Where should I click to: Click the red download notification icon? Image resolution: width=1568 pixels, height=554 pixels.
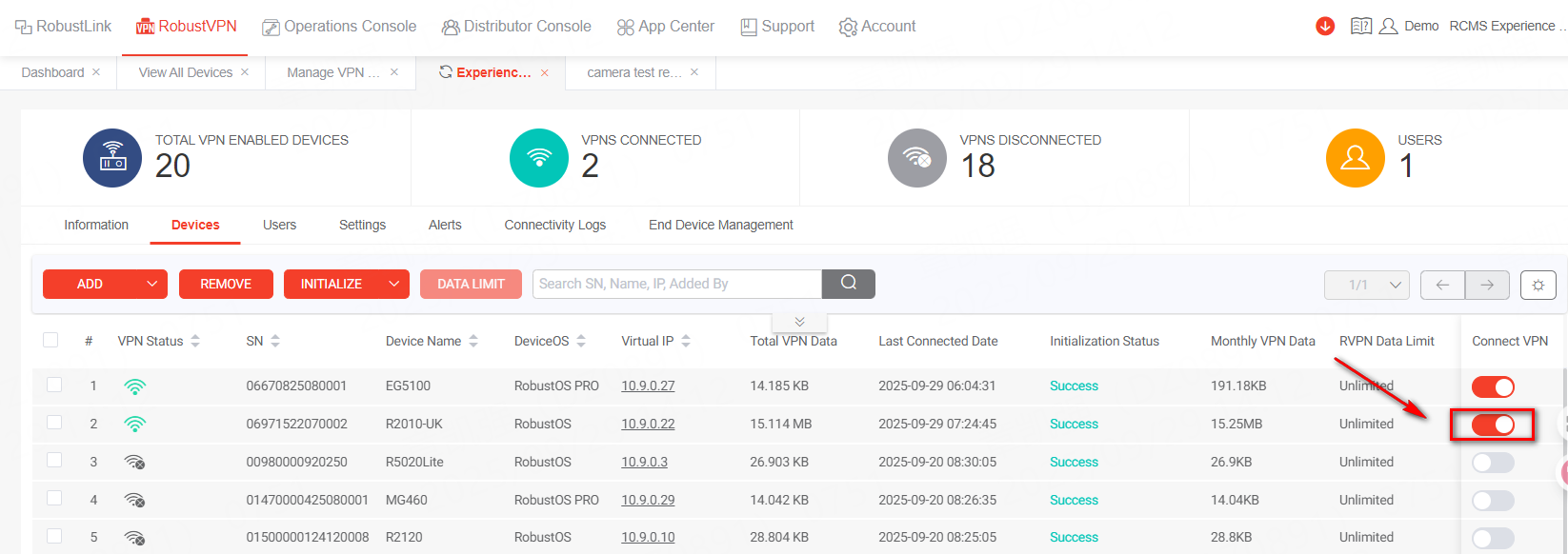pyautogui.click(x=1325, y=27)
